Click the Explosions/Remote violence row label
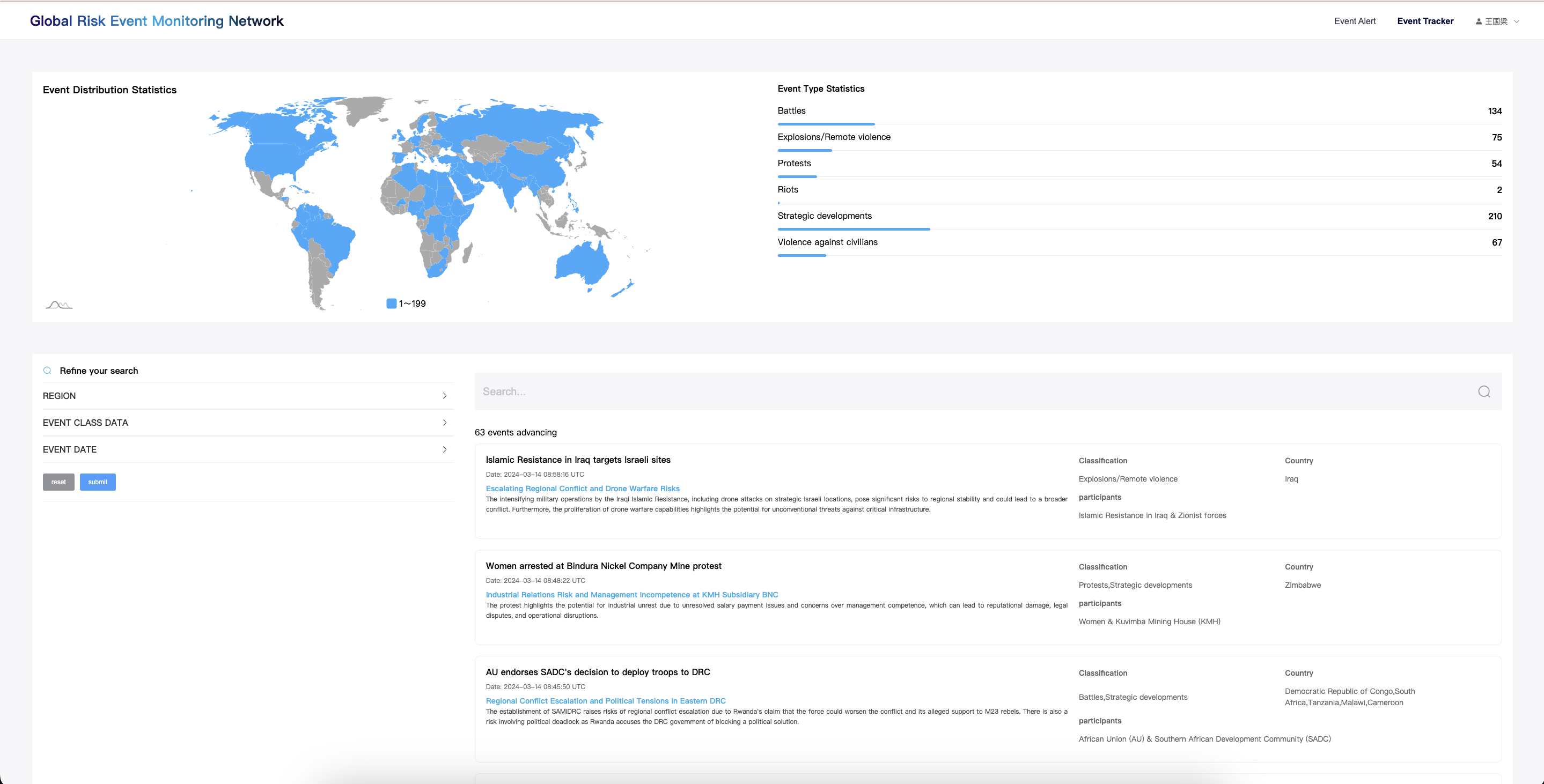Image resolution: width=1544 pixels, height=784 pixels. coord(834,137)
